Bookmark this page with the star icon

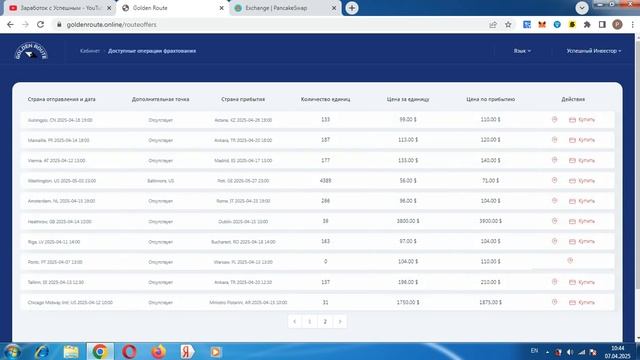[x=508, y=24]
